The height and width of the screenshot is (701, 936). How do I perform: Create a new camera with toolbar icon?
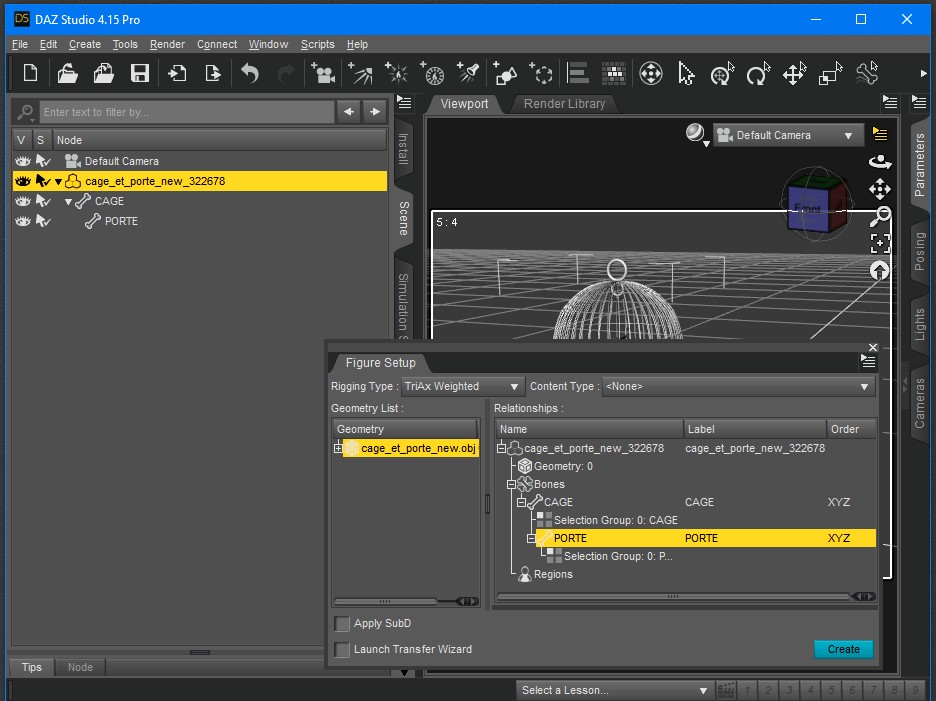coord(323,73)
